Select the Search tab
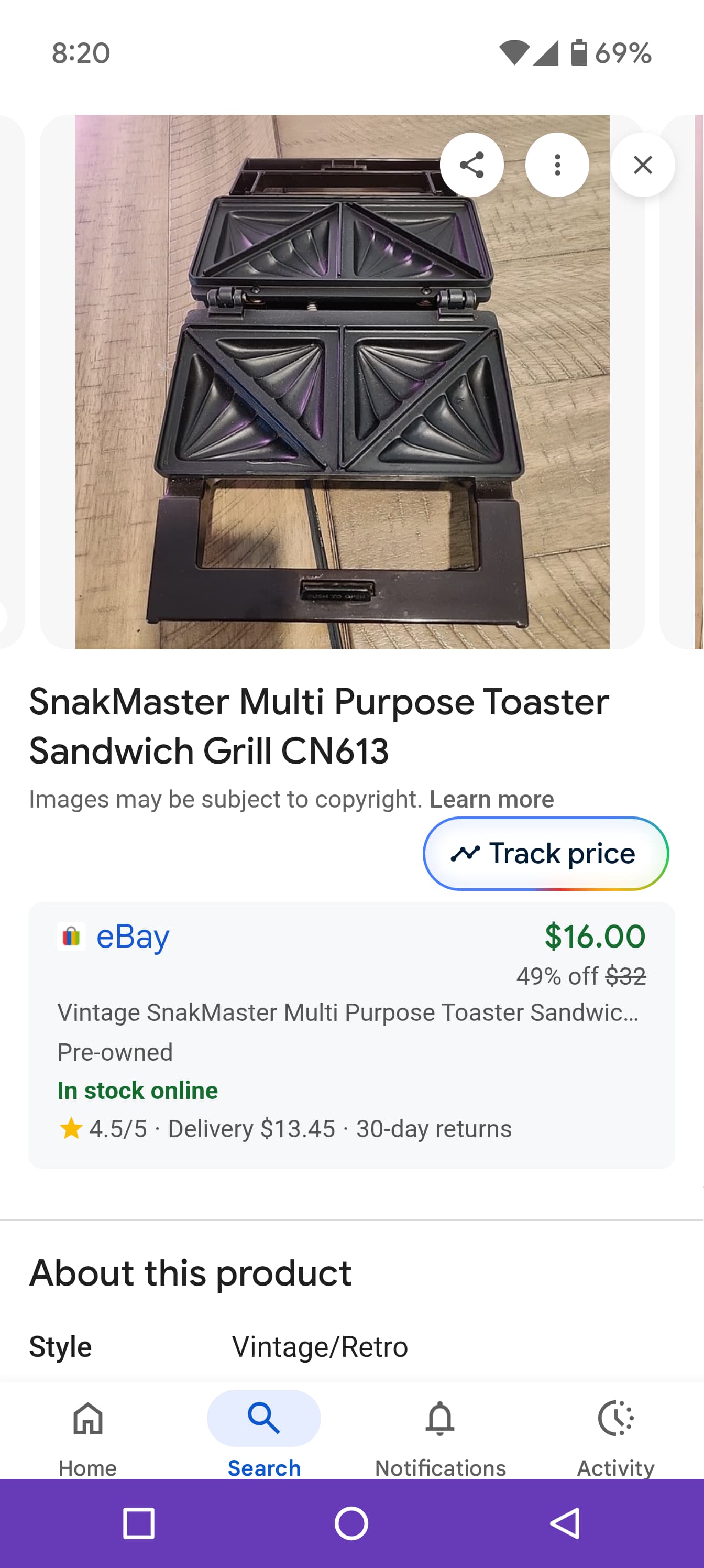The height and width of the screenshot is (1568, 704). point(263,1434)
